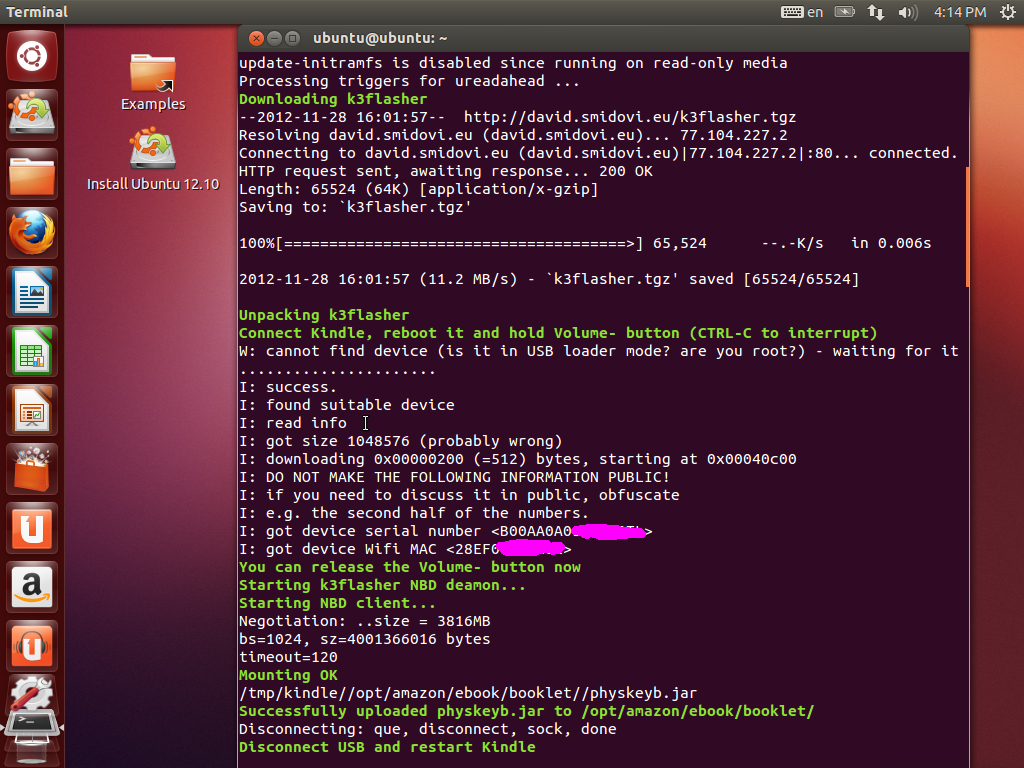Click the k3flasher.tgz URL line
This screenshot has height=768, width=1024.
517,117
